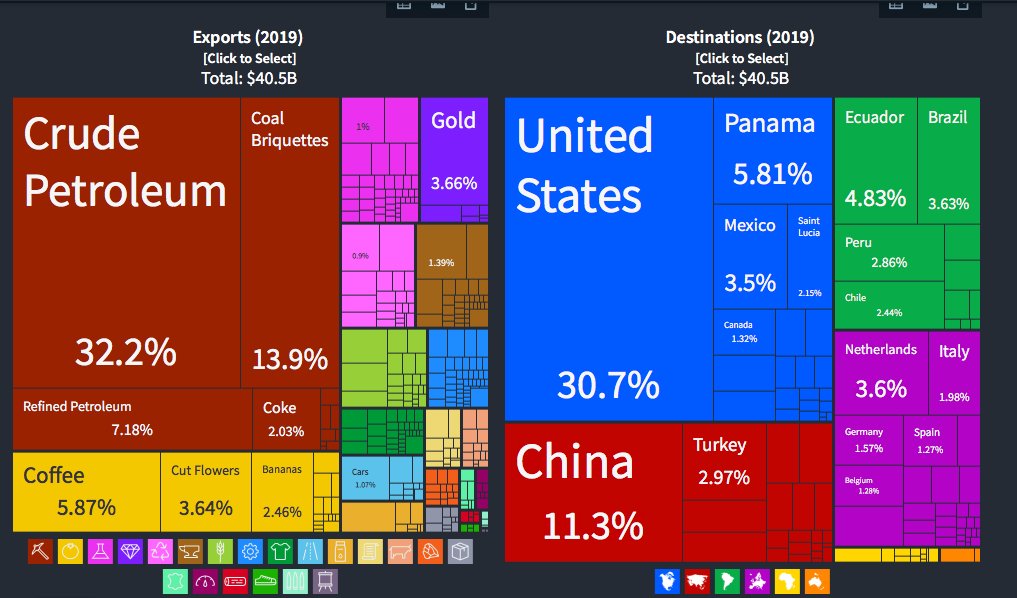
Task: Select the paper goods scroll icon
Action: tap(370, 551)
